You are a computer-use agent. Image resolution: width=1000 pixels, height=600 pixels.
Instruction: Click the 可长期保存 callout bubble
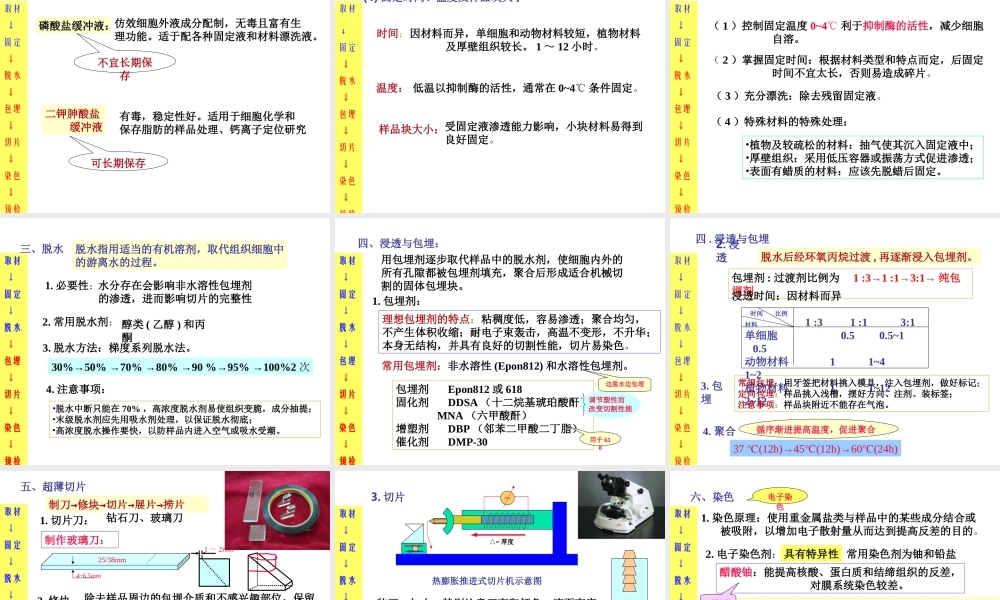118,163
